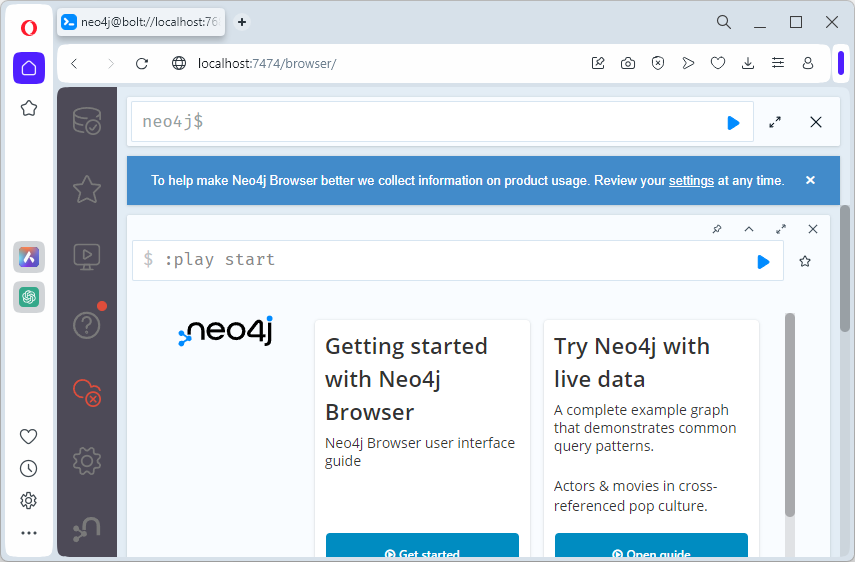Image resolution: width=855 pixels, height=562 pixels.
Task: Add page to bookmarks heart in toolbar
Action: 718,63
